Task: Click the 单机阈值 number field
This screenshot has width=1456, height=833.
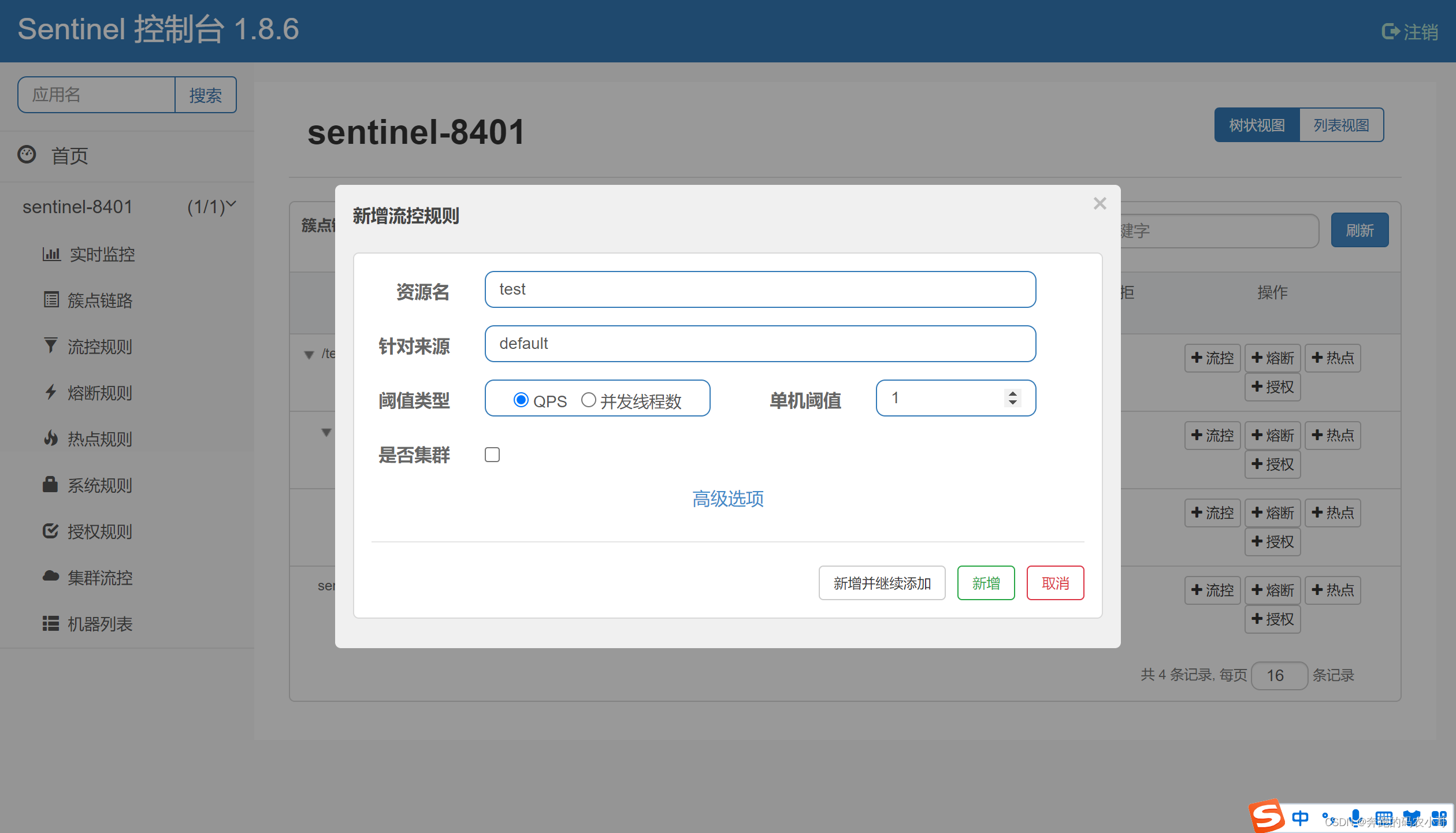Action: [x=956, y=398]
